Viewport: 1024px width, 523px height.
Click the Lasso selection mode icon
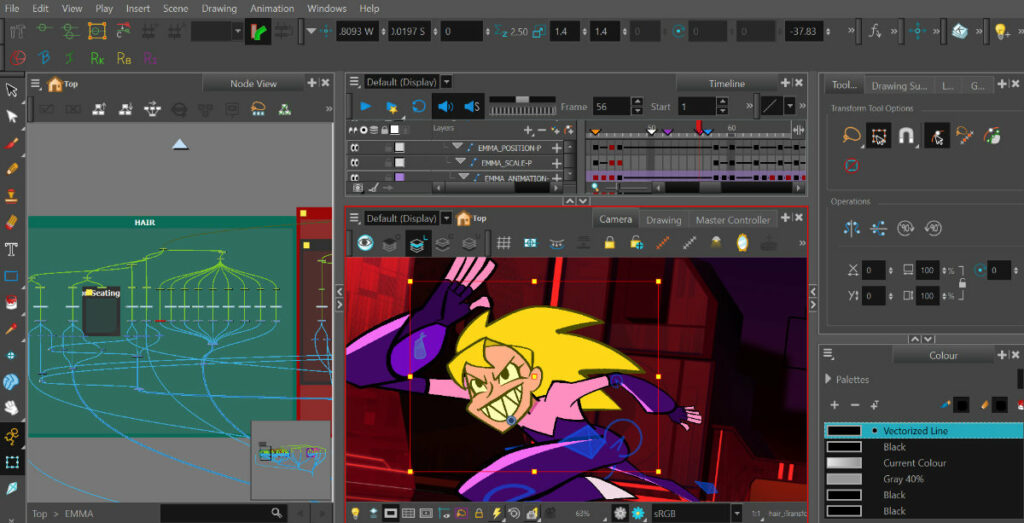851,135
